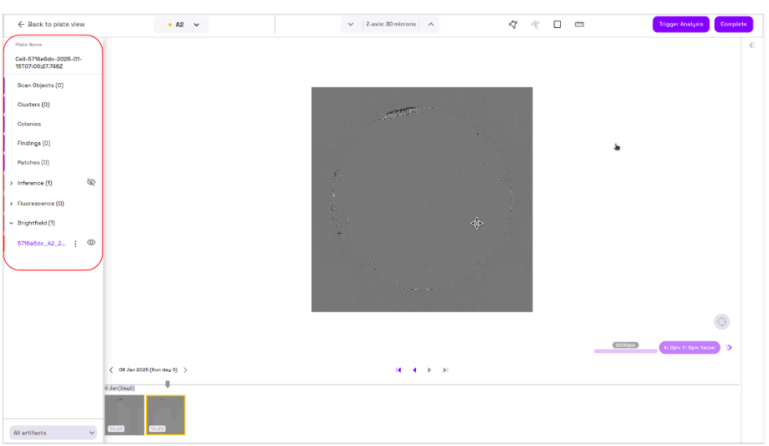Viewport: 769px width, 446px height.
Task: Select the Colonies item in sidebar
Action: pyautogui.click(x=29, y=124)
